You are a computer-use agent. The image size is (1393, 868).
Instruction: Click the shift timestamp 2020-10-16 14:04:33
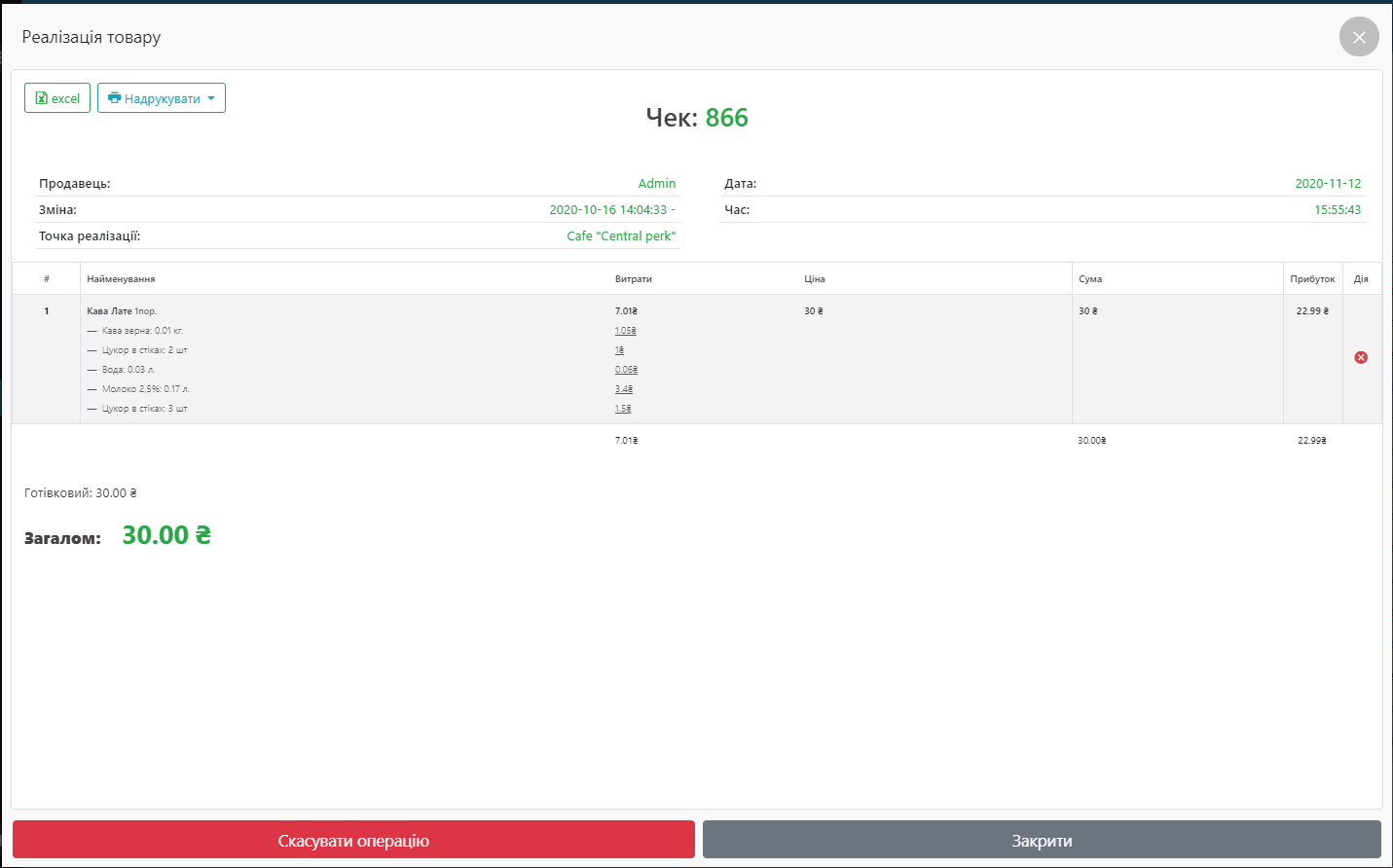coord(608,210)
